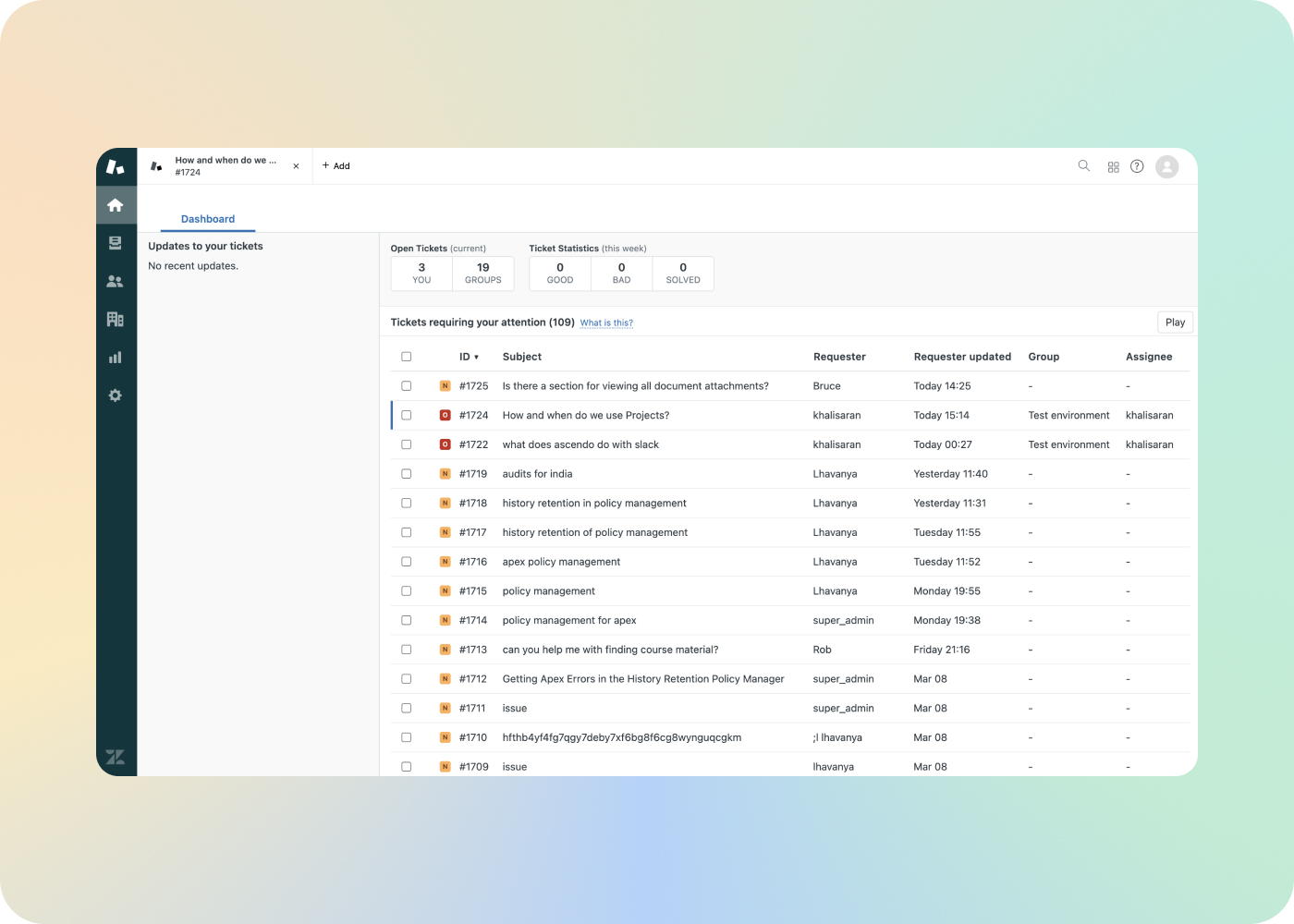
Task: Check the box for ticket #1719
Action: tap(407, 474)
